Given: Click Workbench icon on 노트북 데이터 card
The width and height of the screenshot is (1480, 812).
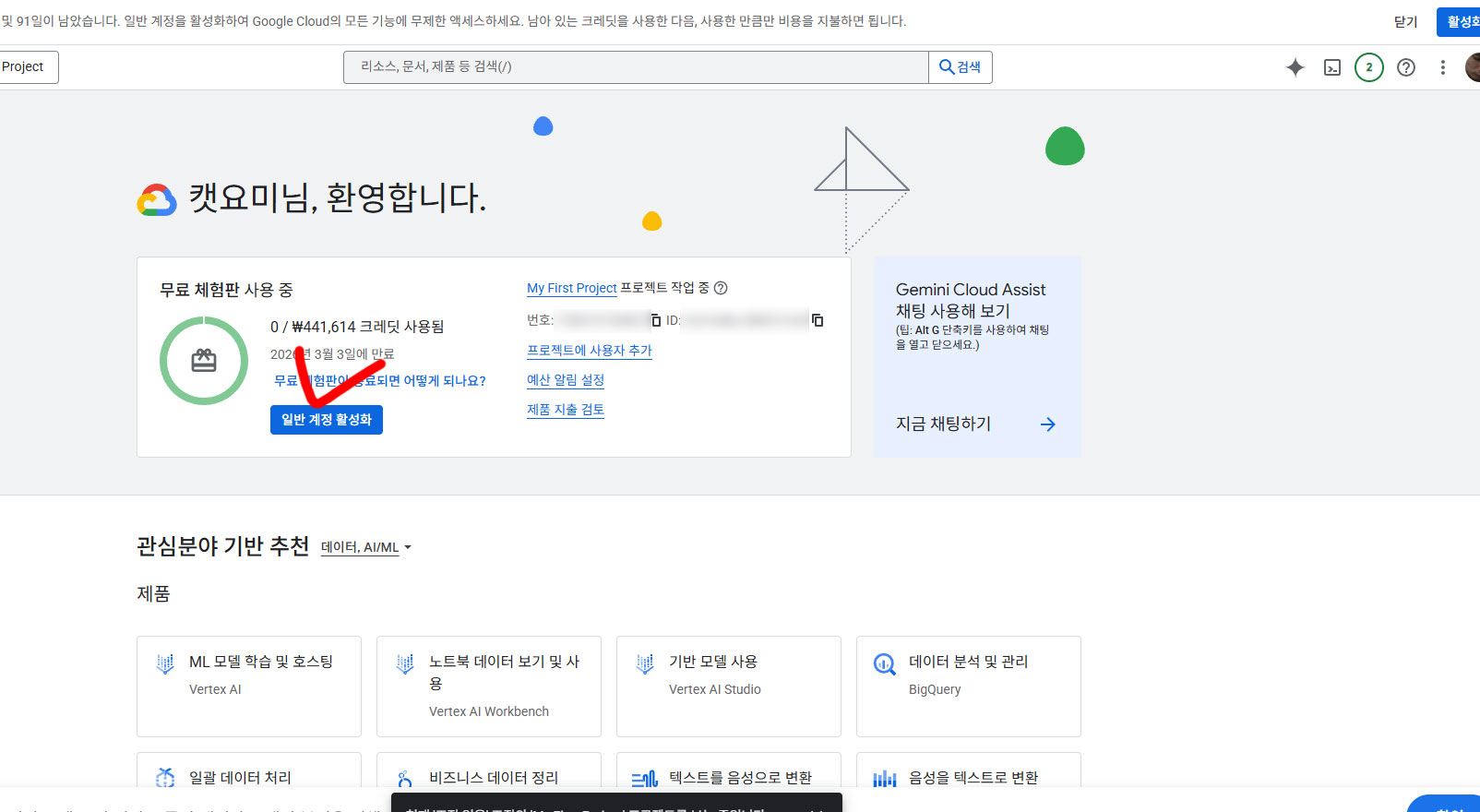Looking at the screenshot, I should tap(405, 663).
